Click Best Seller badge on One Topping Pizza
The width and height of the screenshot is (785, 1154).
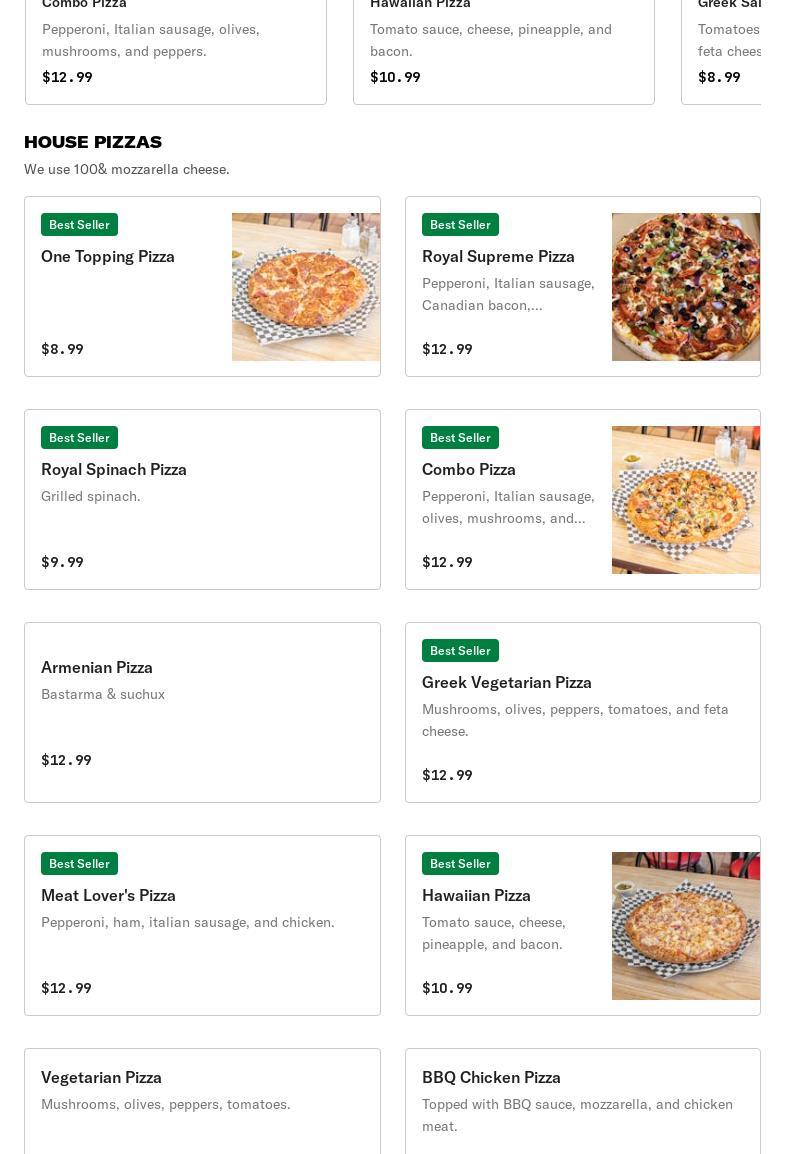point(79,224)
